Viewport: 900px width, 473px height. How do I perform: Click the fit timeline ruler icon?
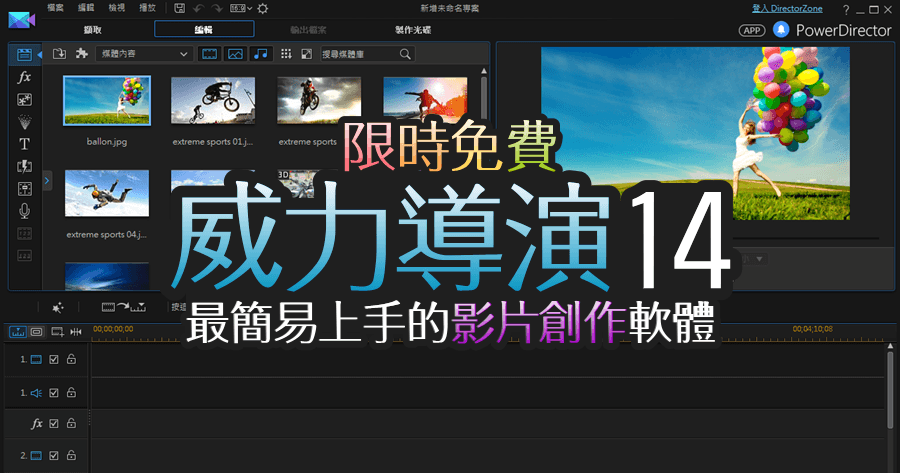click(x=76, y=332)
